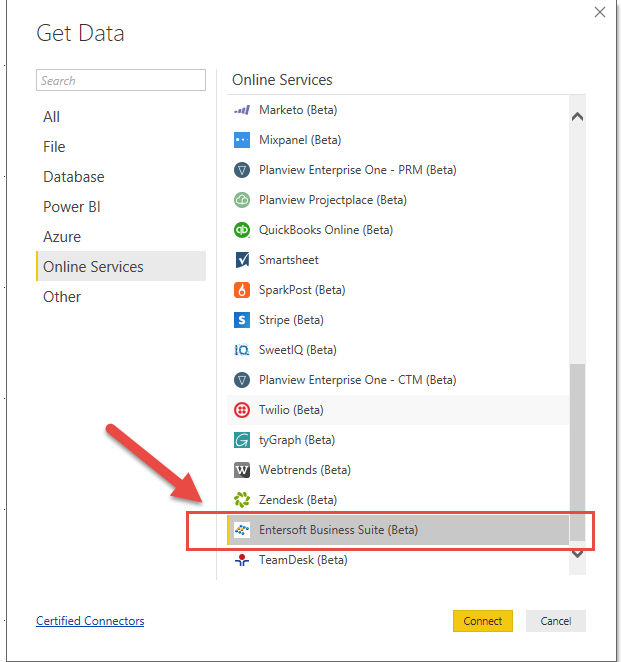Click the scrollbar down arrow
This screenshot has width=621, height=662.
(577, 554)
